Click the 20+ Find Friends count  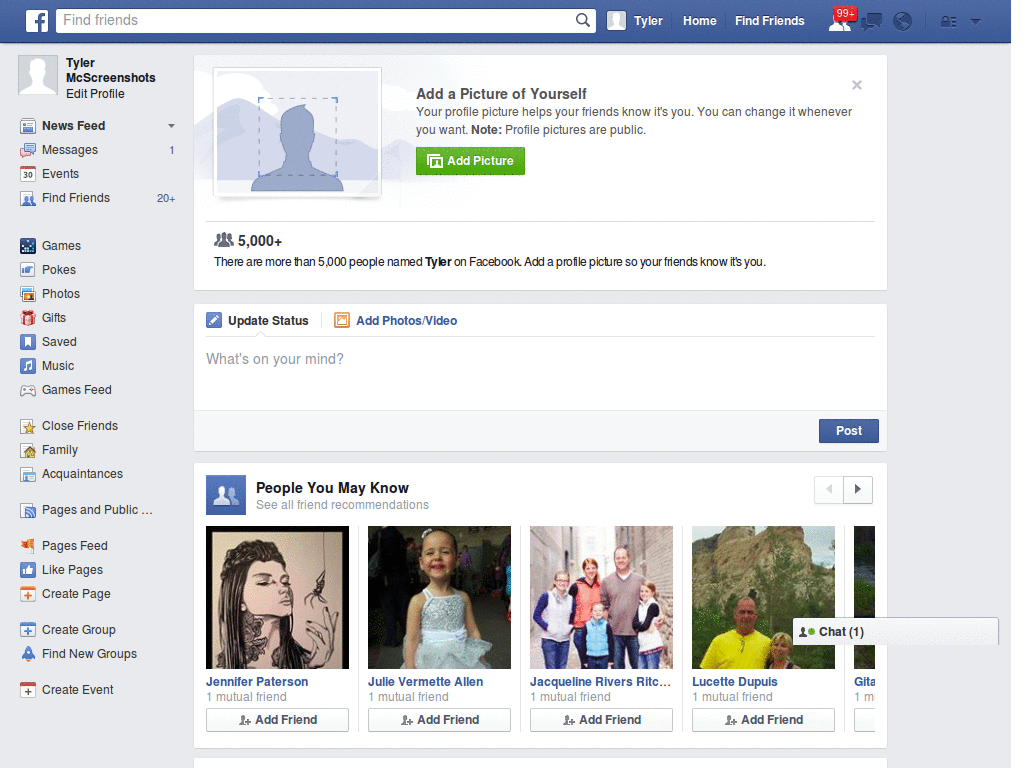point(166,199)
